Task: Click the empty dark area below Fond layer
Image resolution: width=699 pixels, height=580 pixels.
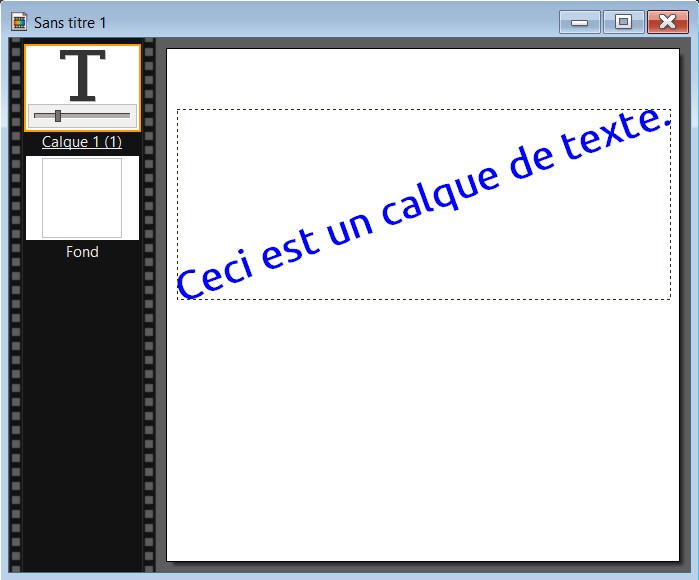Action: (82, 420)
